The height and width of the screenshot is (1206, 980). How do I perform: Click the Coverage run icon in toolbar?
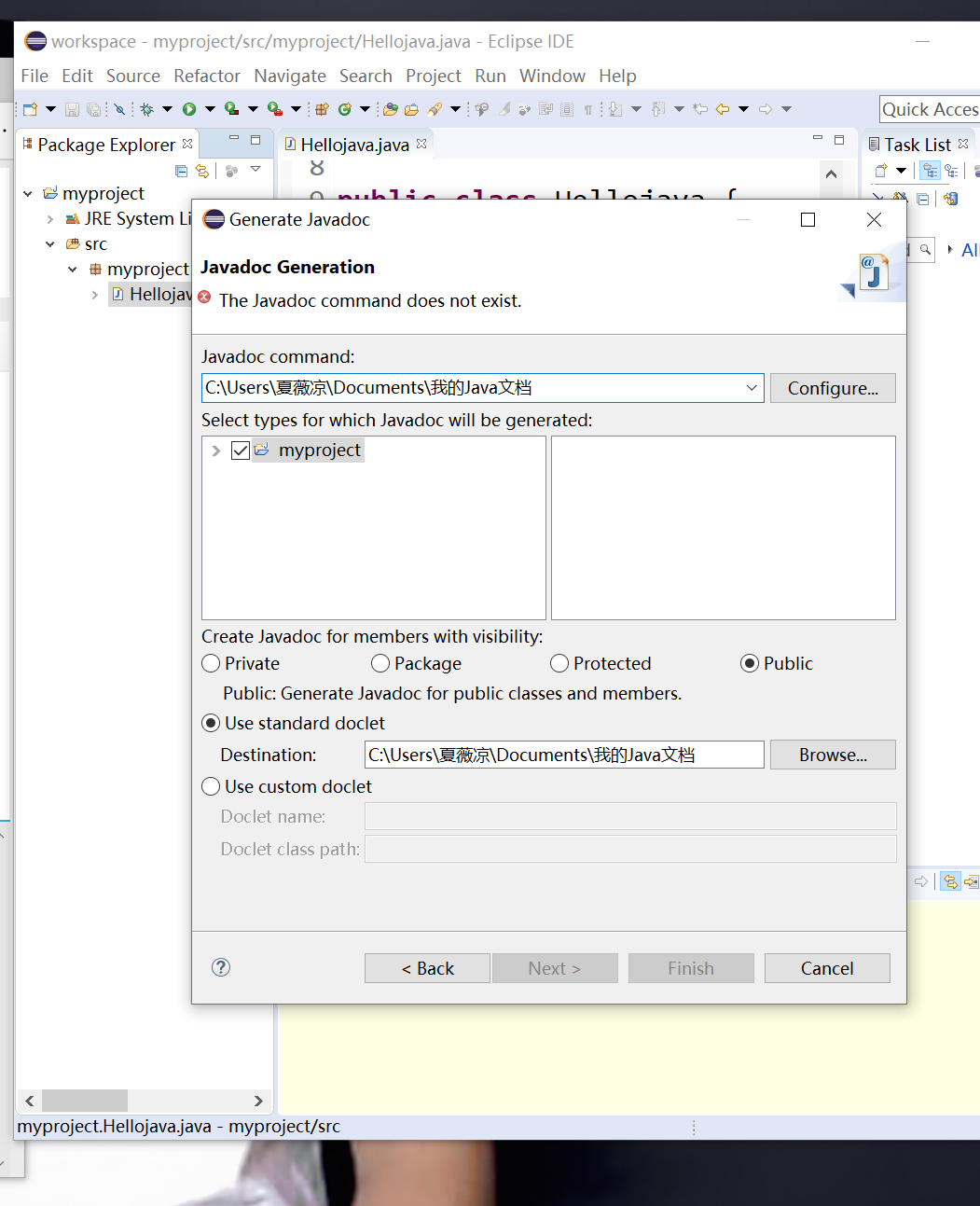click(232, 109)
